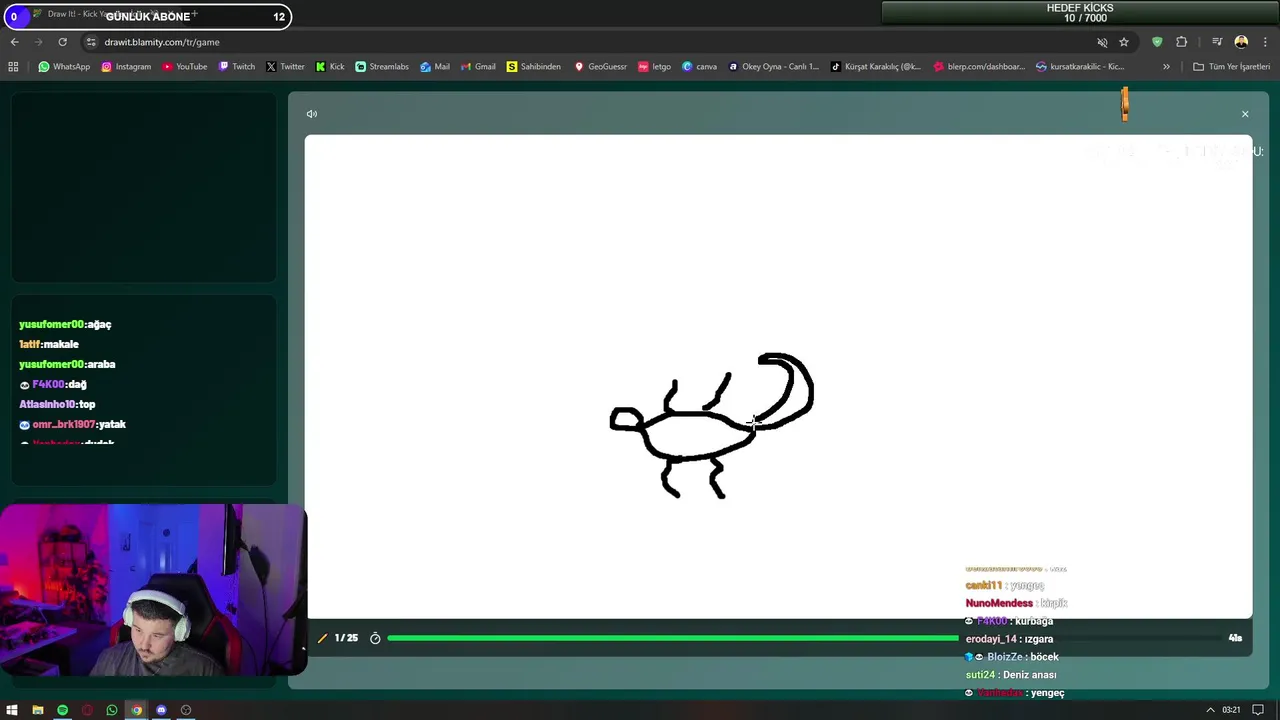Image resolution: width=1280 pixels, height=720 pixels.
Task: Close the drawing game panel
Action: tap(1245, 114)
